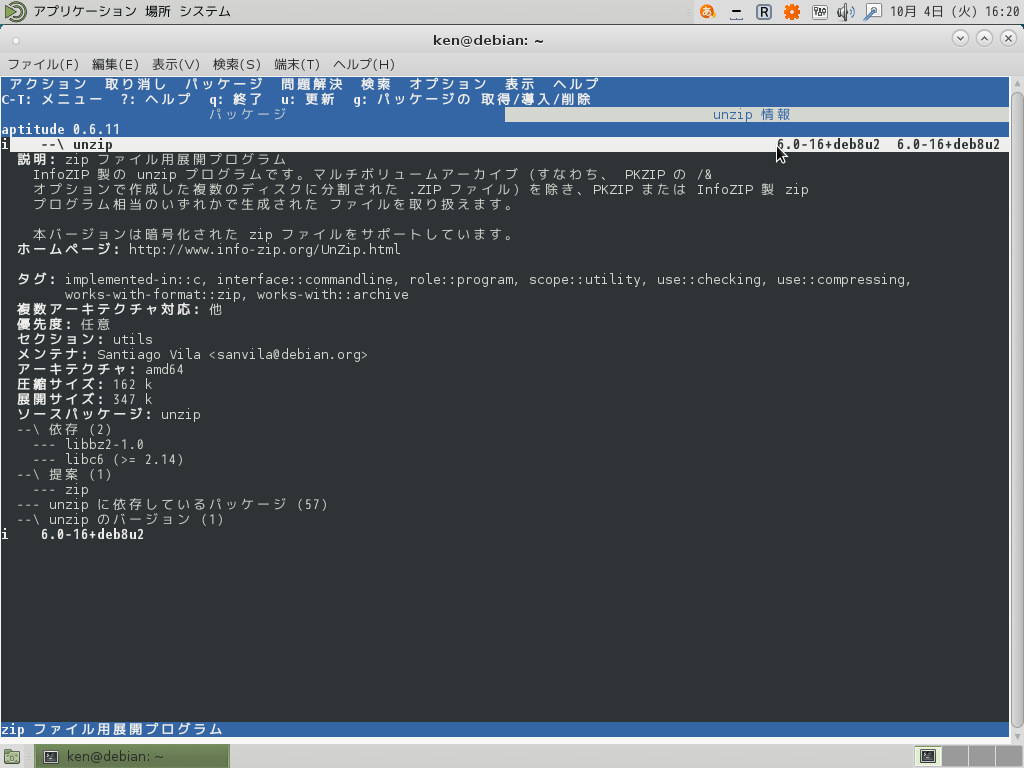Click the aptitude 0.6.11 version label
Viewport: 1024px width, 768px height.
click(x=61, y=129)
